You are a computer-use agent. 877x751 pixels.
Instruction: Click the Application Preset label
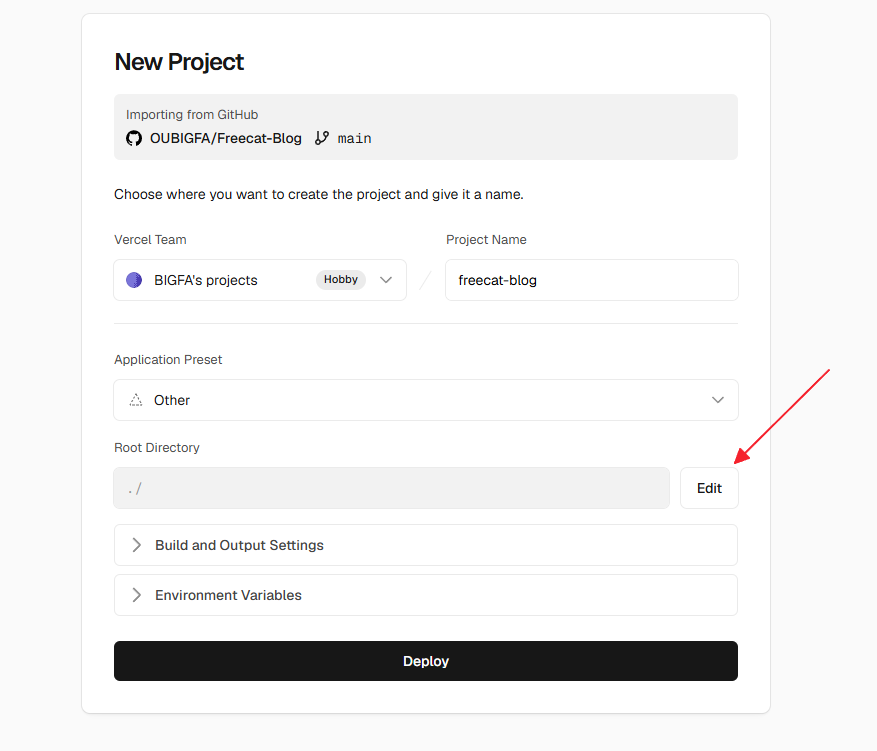point(168,360)
